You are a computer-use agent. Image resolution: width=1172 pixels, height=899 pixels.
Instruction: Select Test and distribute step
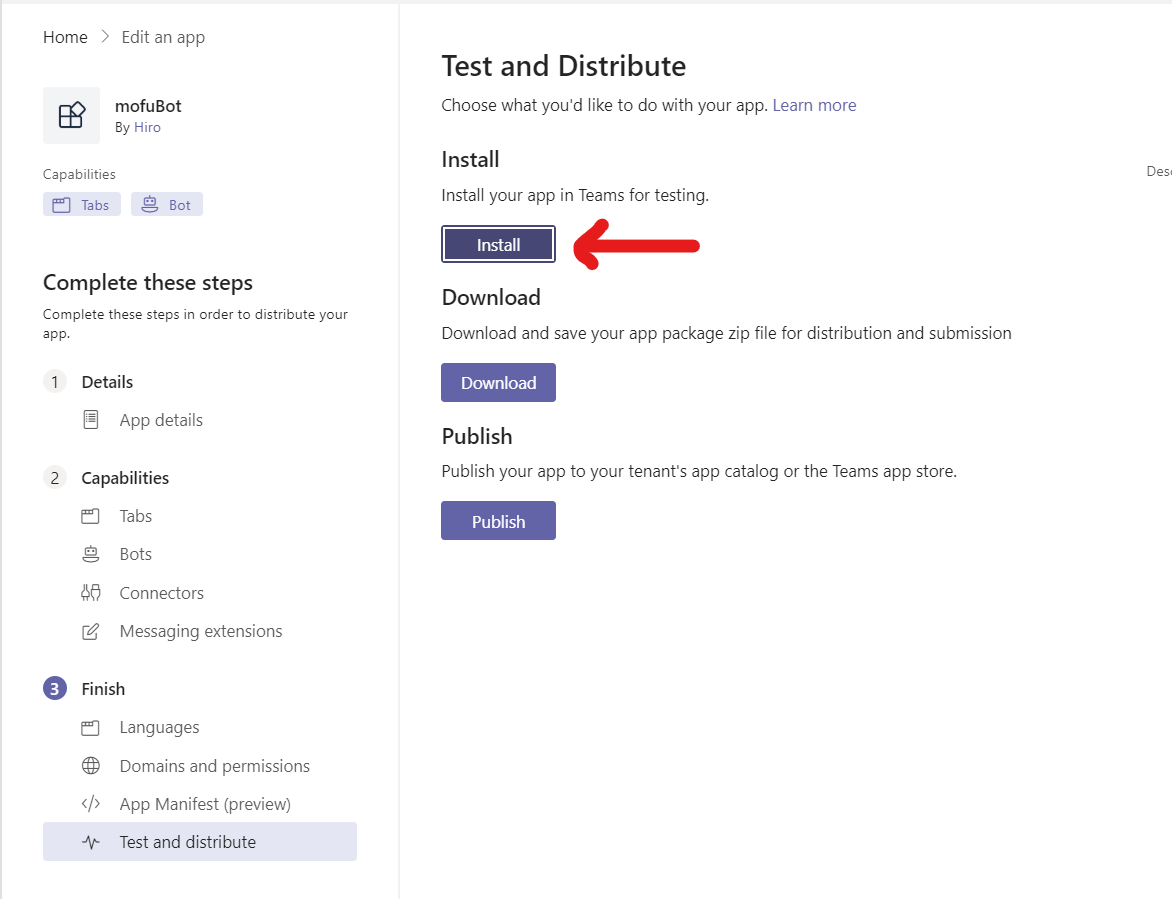[x=200, y=841]
